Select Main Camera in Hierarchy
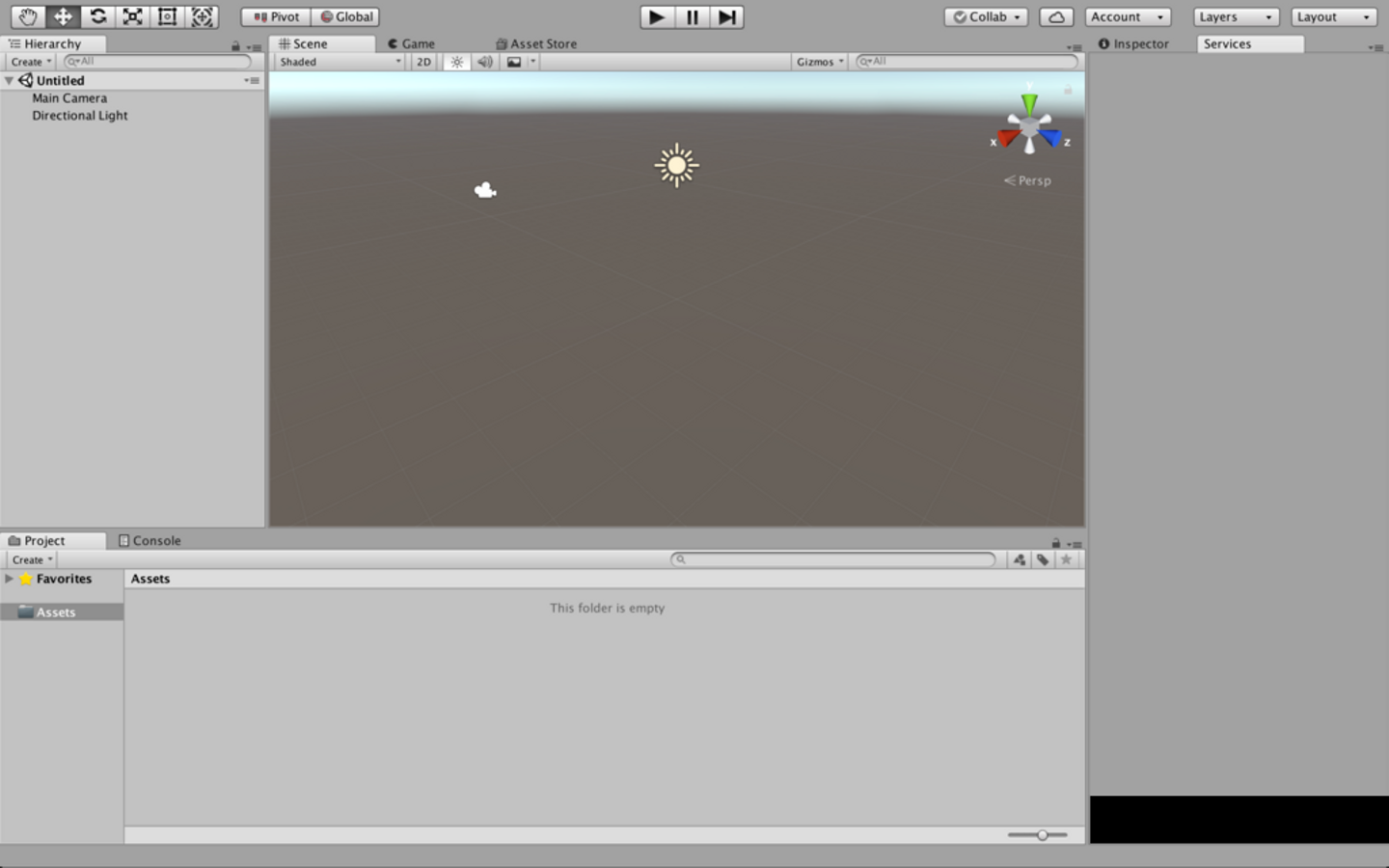Screen dimensions: 1389x868 tap(69, 98)
